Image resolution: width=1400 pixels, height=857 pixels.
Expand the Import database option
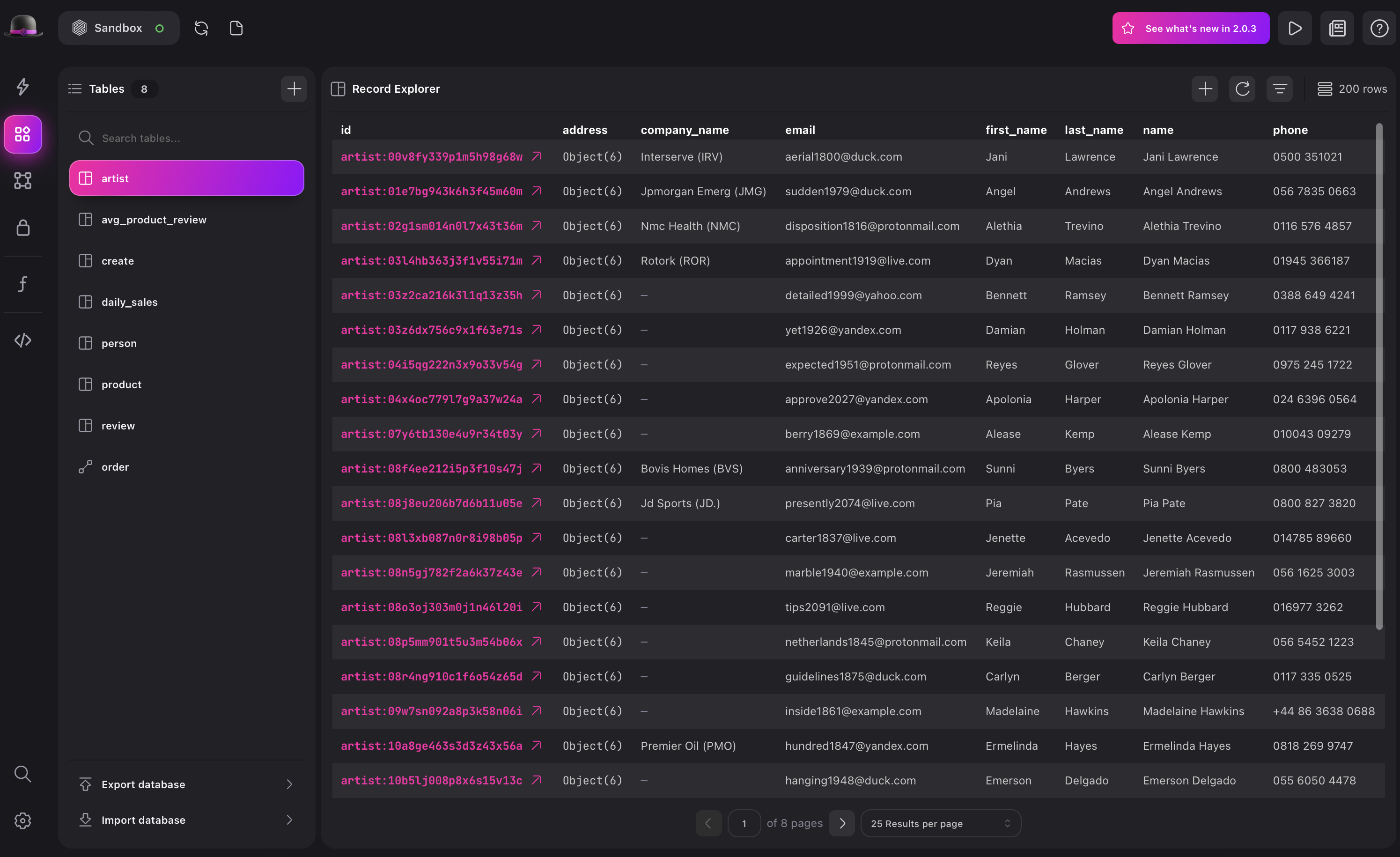click(186, 820)
